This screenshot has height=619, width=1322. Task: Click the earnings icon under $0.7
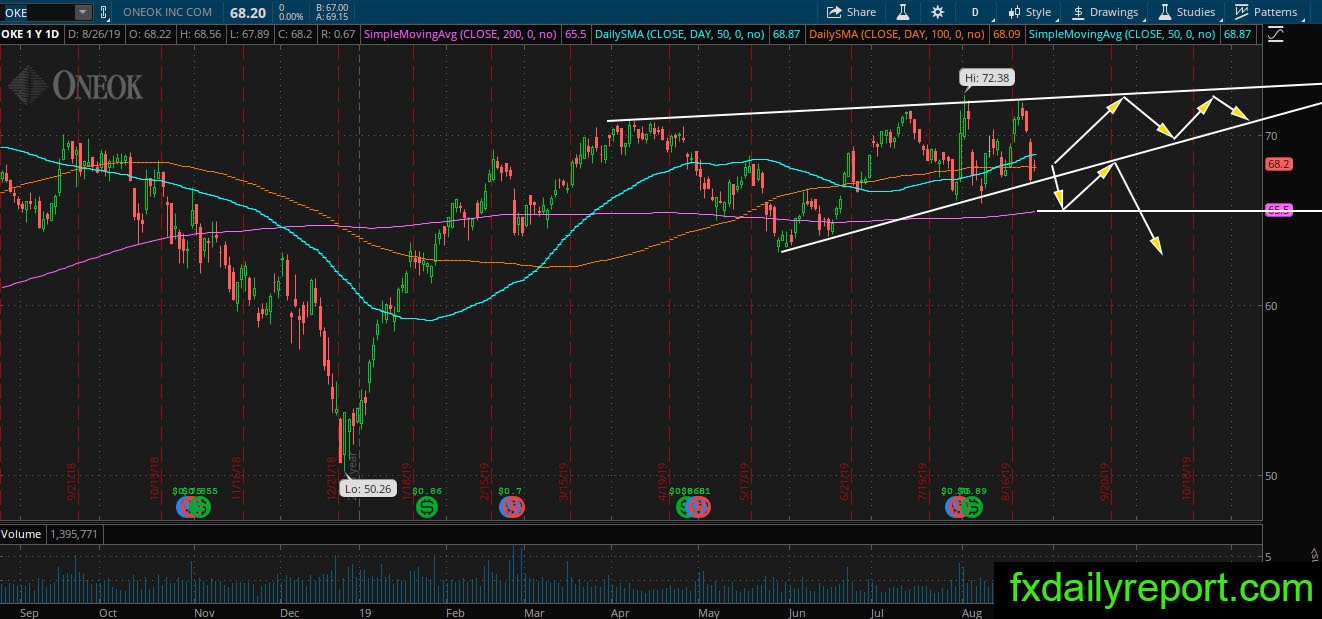[x=513, y=507]
